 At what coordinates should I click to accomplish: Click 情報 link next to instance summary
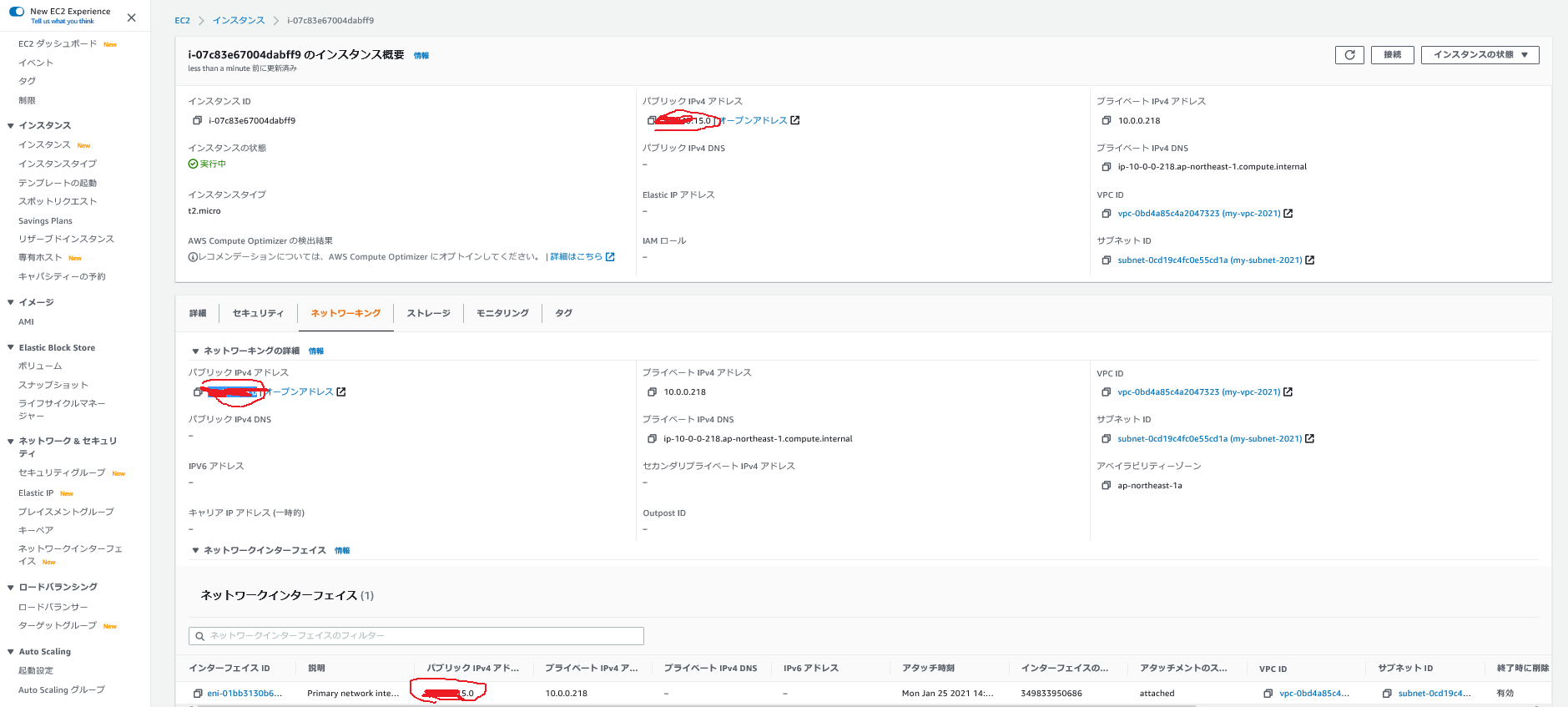(x=421, y=56)
